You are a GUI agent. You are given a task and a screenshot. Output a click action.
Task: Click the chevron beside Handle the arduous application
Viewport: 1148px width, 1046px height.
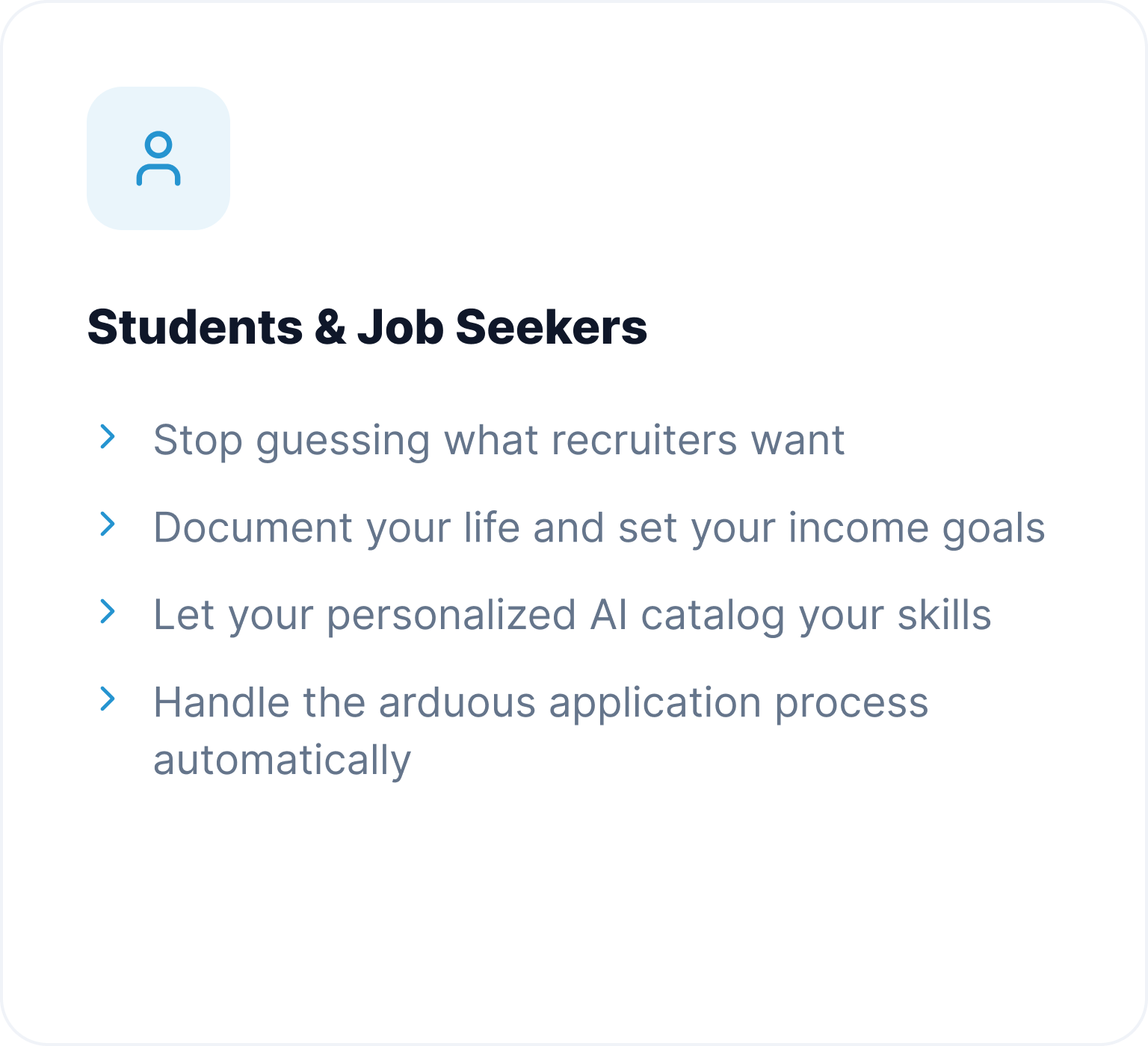[x=108, y=699]
